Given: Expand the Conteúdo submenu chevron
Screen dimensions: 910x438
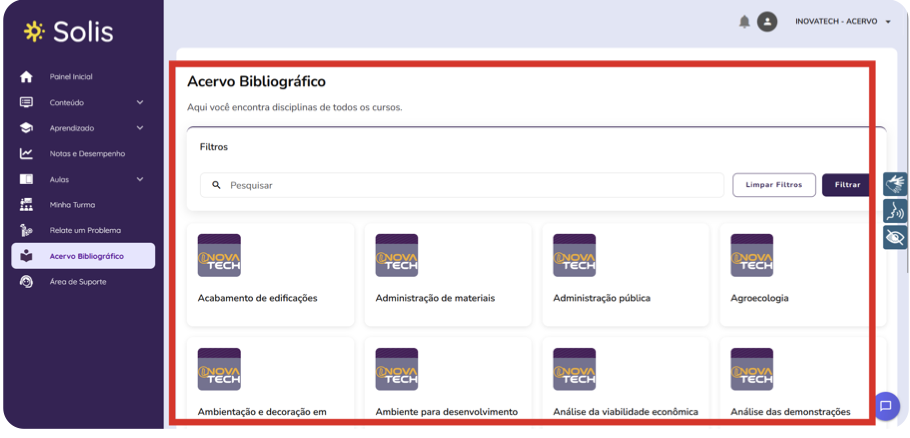Looking at the screenshot, I should click(140, 103).
